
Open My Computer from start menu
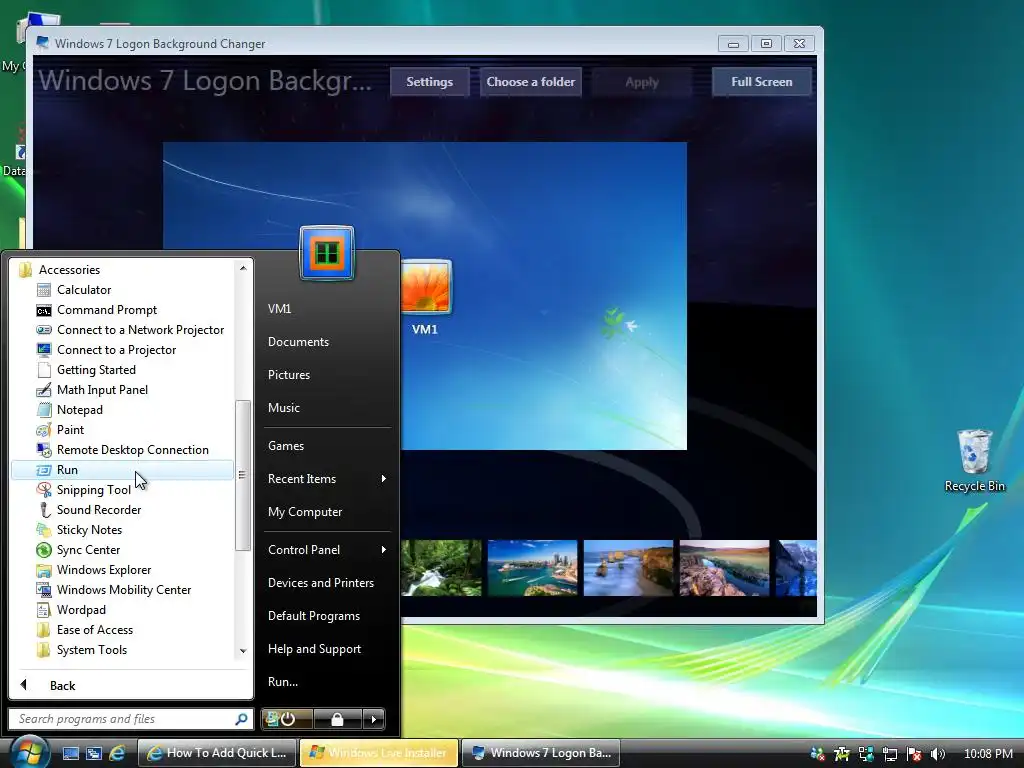(x=305, y=512)
